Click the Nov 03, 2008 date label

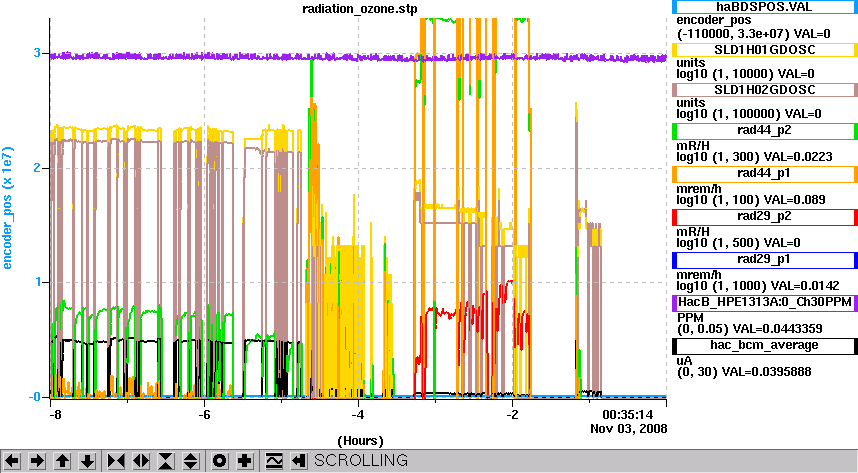[629, 429]
